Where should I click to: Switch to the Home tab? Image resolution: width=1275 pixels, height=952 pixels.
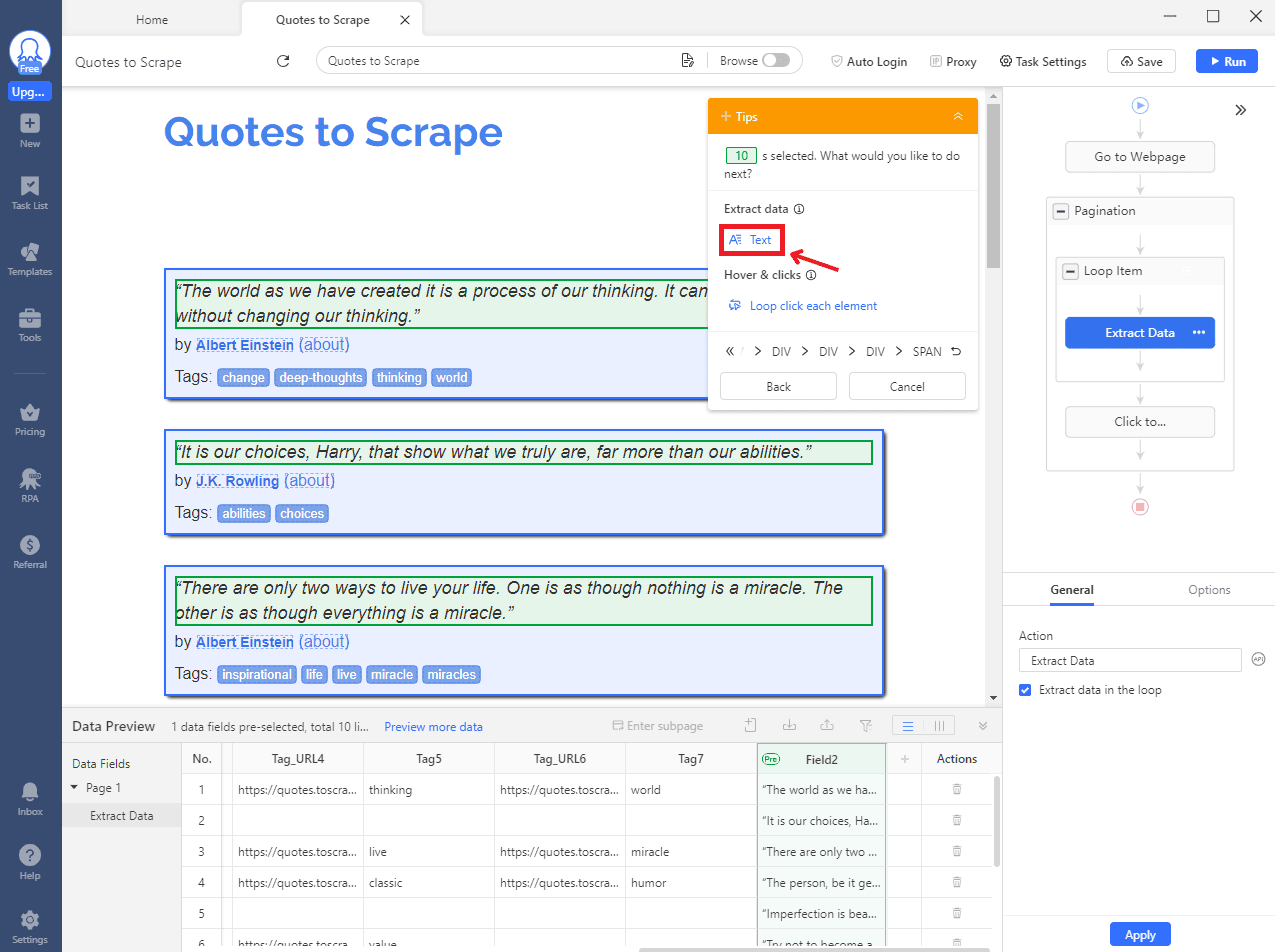(x=152, y=20)
